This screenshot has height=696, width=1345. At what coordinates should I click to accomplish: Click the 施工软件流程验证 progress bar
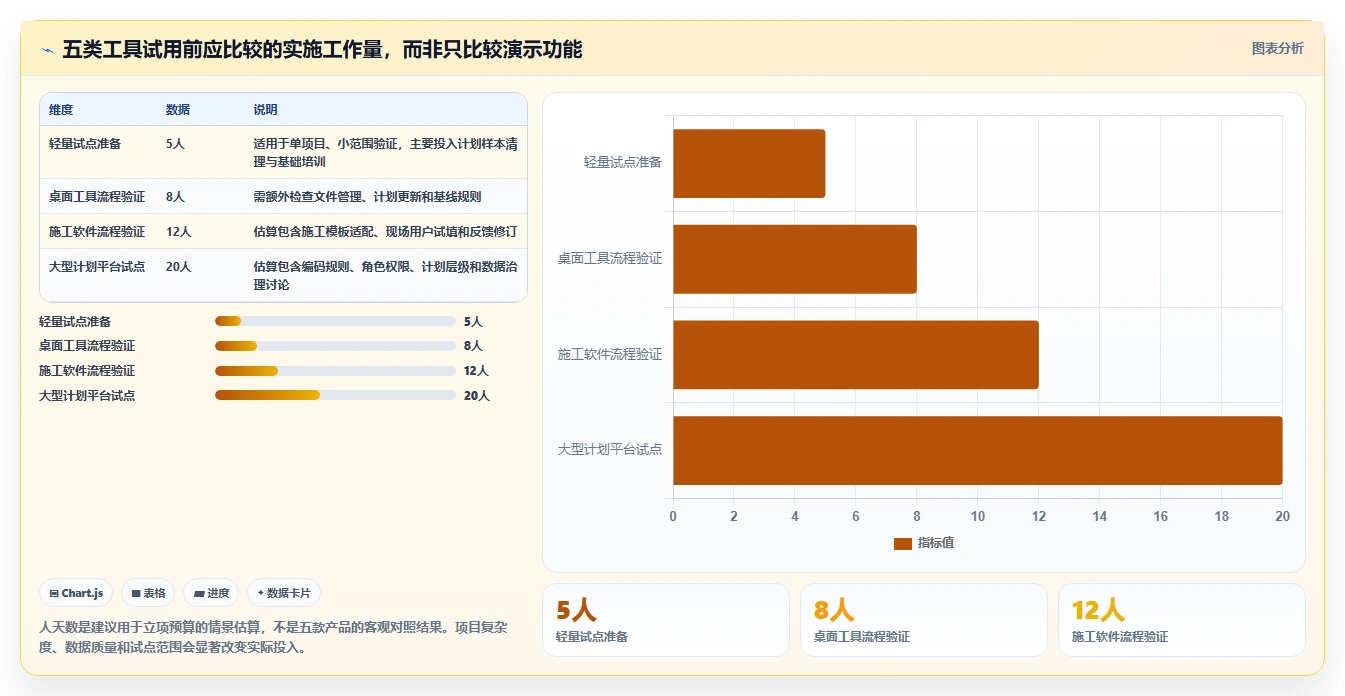click(x=335, y=371)
